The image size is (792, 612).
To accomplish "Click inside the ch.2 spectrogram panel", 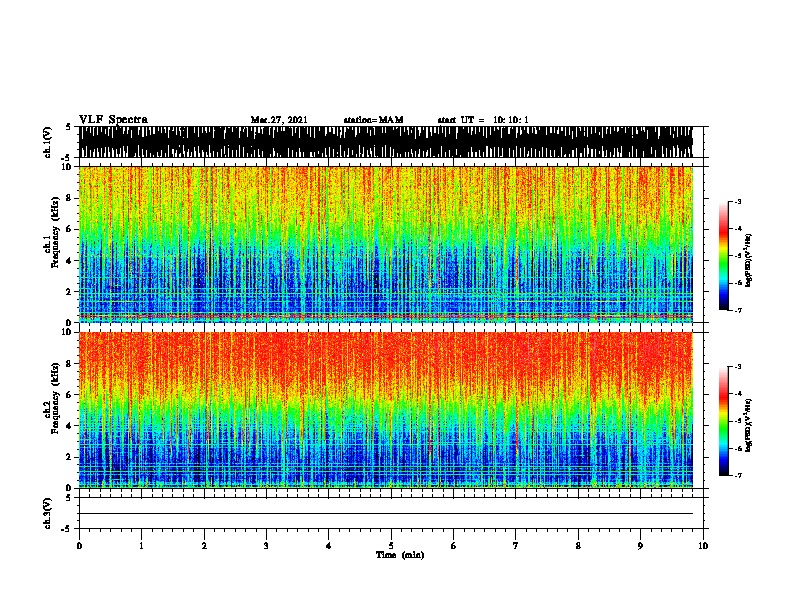I will tap(385, 410).
